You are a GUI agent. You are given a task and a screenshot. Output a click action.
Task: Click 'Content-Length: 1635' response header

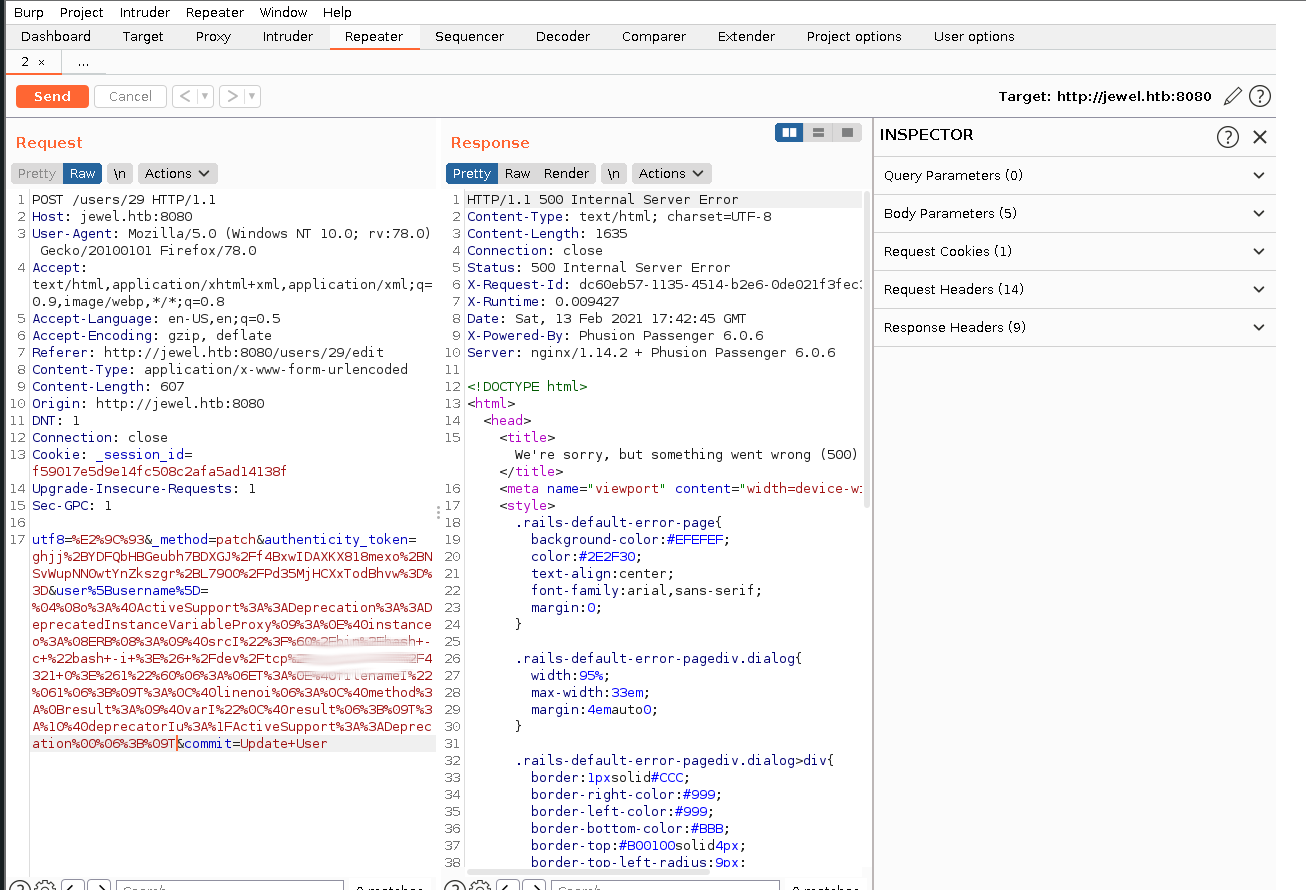(x=547, y=233)
